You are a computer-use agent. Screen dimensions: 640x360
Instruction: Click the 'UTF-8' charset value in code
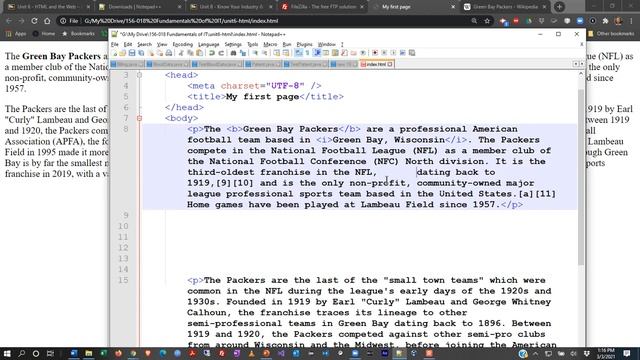point(285,86)
